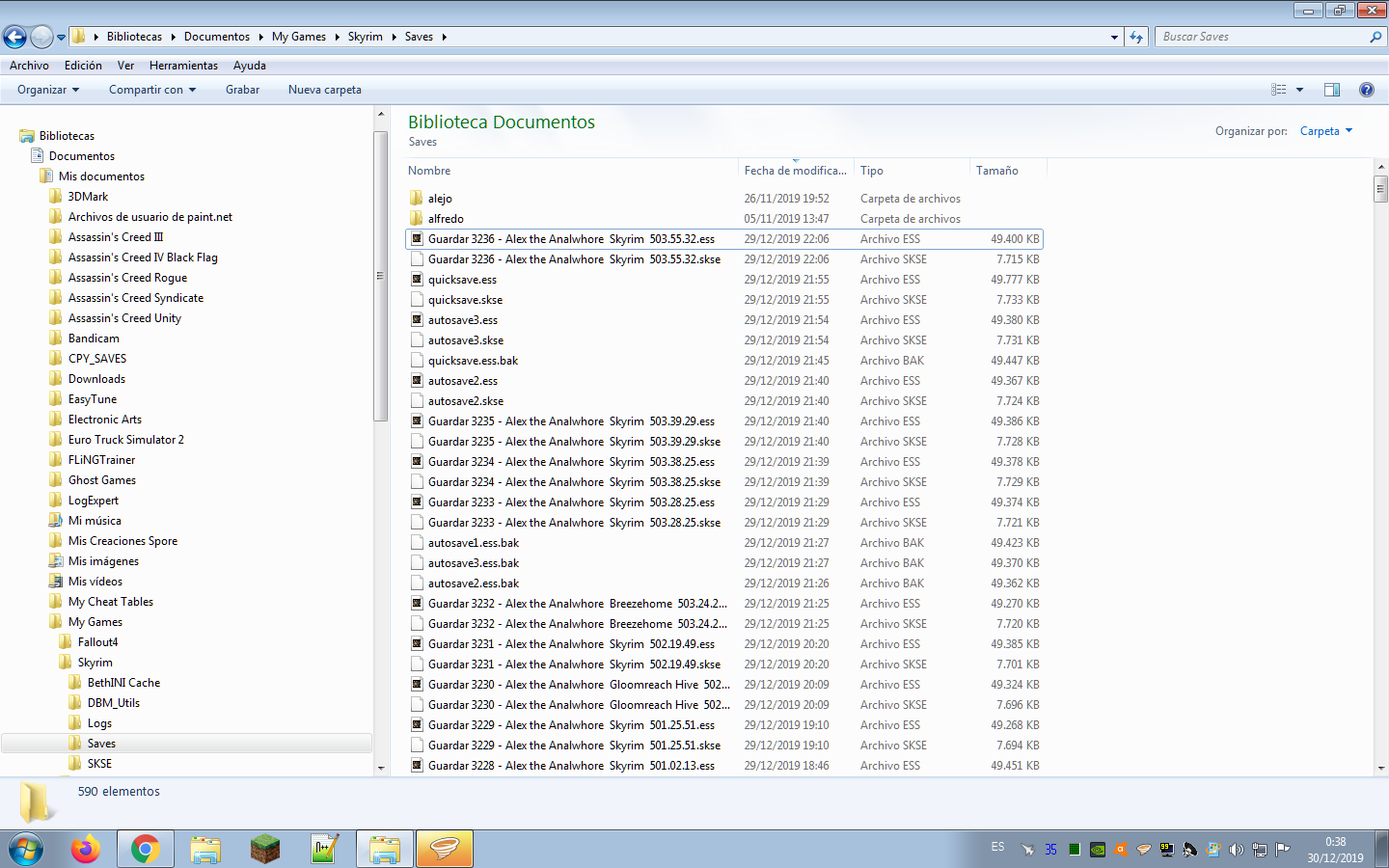Sort by Fecha de modificación column
Image resolution: width=1389 pixels, height=868 pixels.
click(x=796, y=171)
